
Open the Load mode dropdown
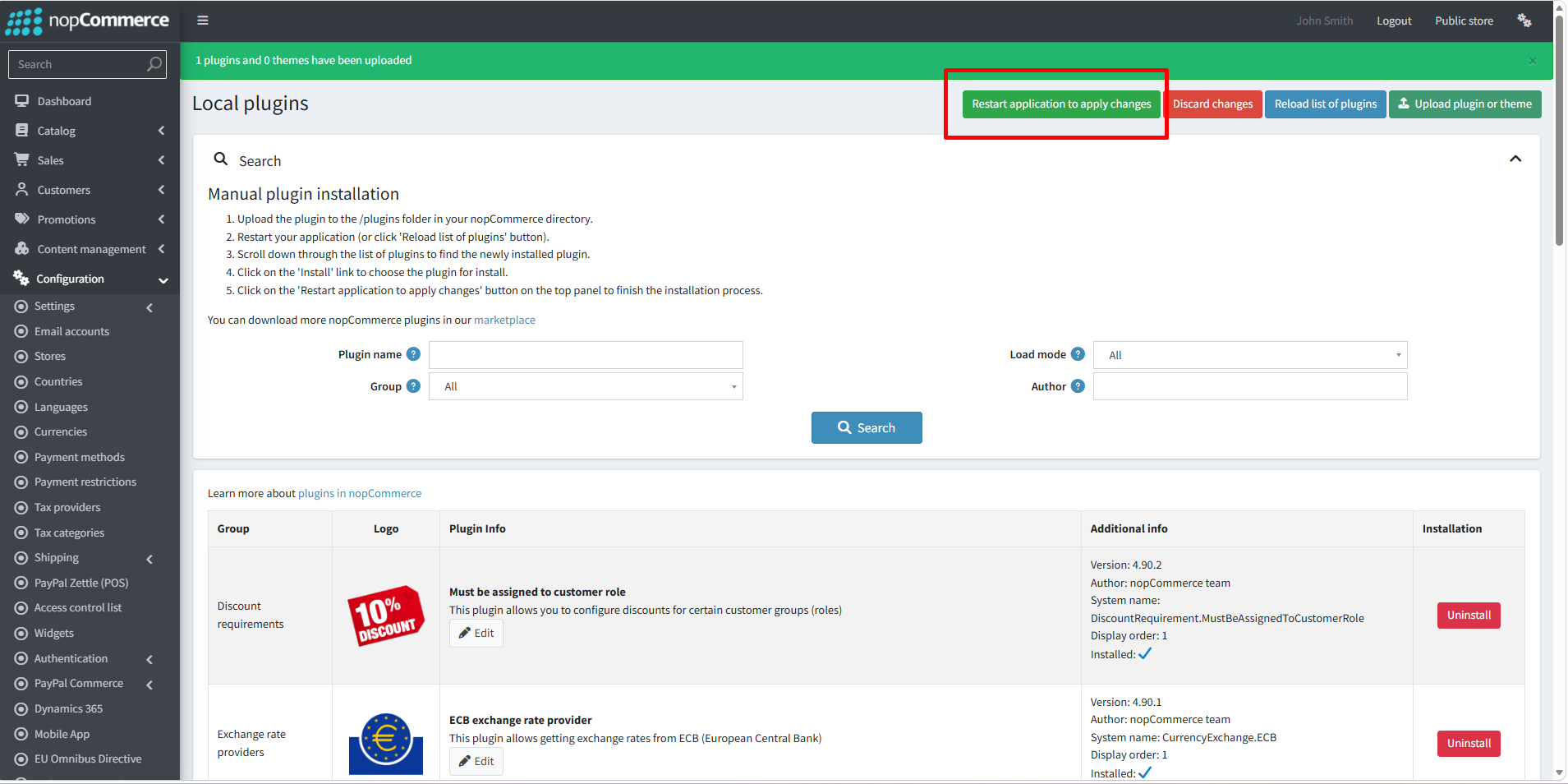(x=1250, y=355)
